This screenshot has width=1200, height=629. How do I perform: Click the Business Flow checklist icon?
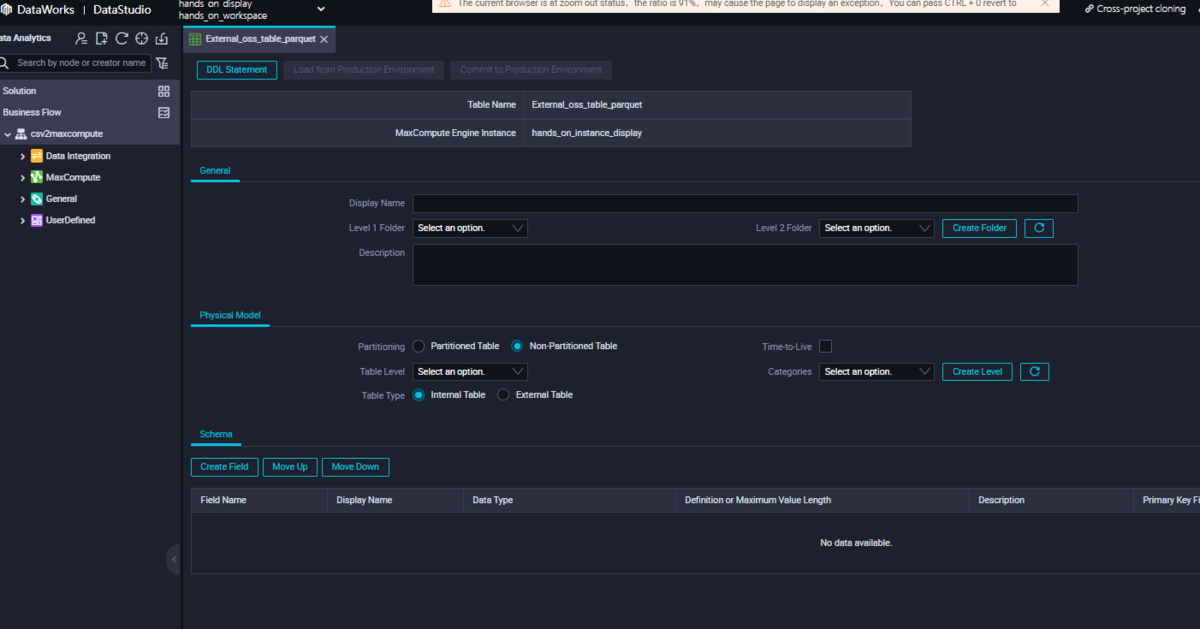[164, 113]
